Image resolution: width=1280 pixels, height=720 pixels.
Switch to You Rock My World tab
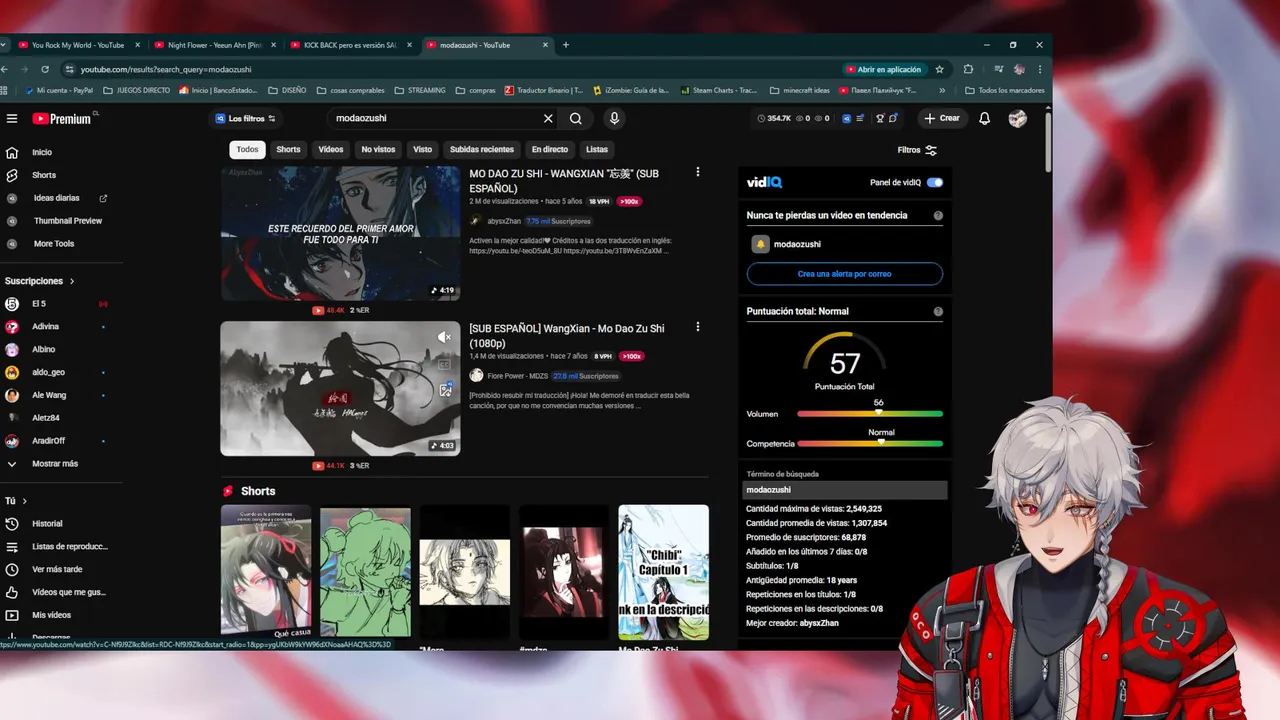[78, 45]
